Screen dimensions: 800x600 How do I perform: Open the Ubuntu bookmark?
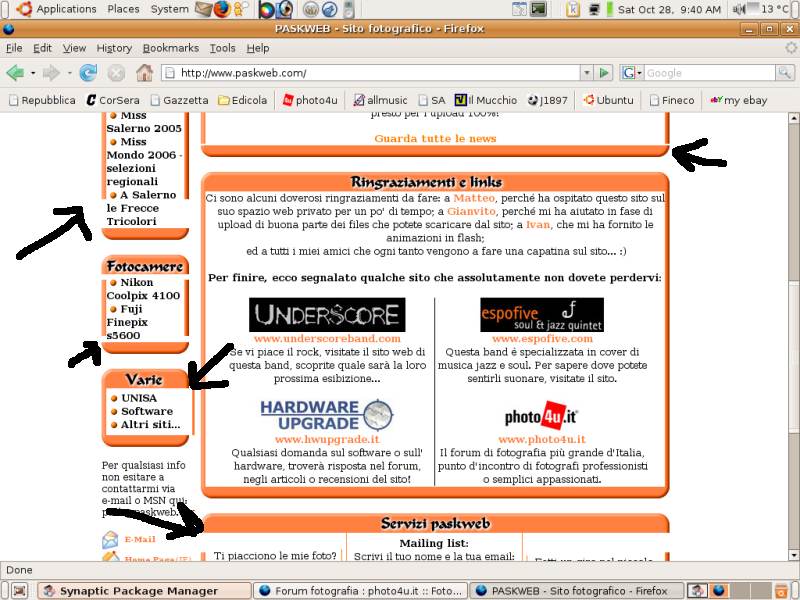coord(609,100)
